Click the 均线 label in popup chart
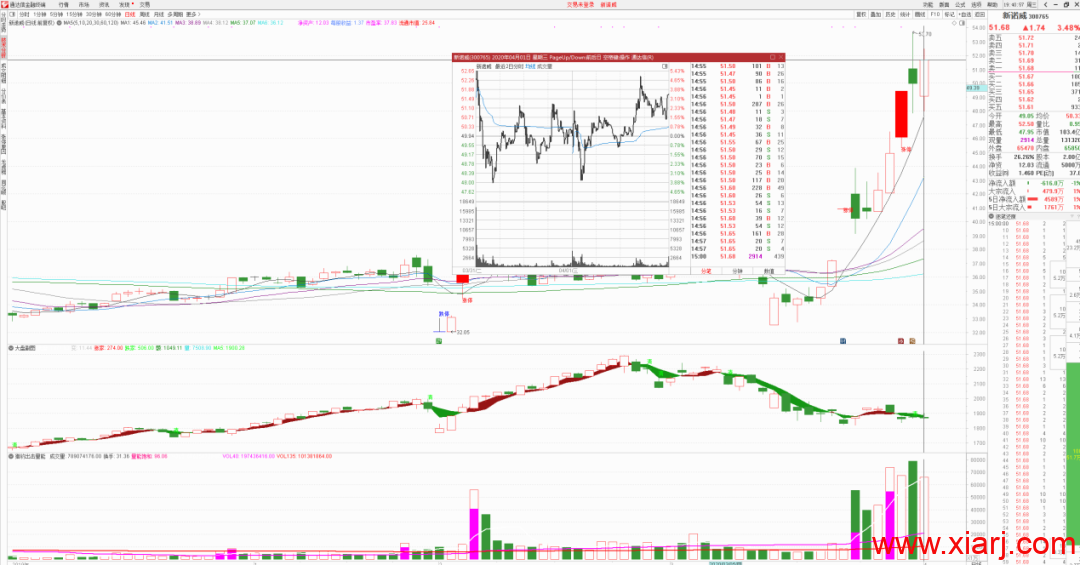 tap(530, 66)
